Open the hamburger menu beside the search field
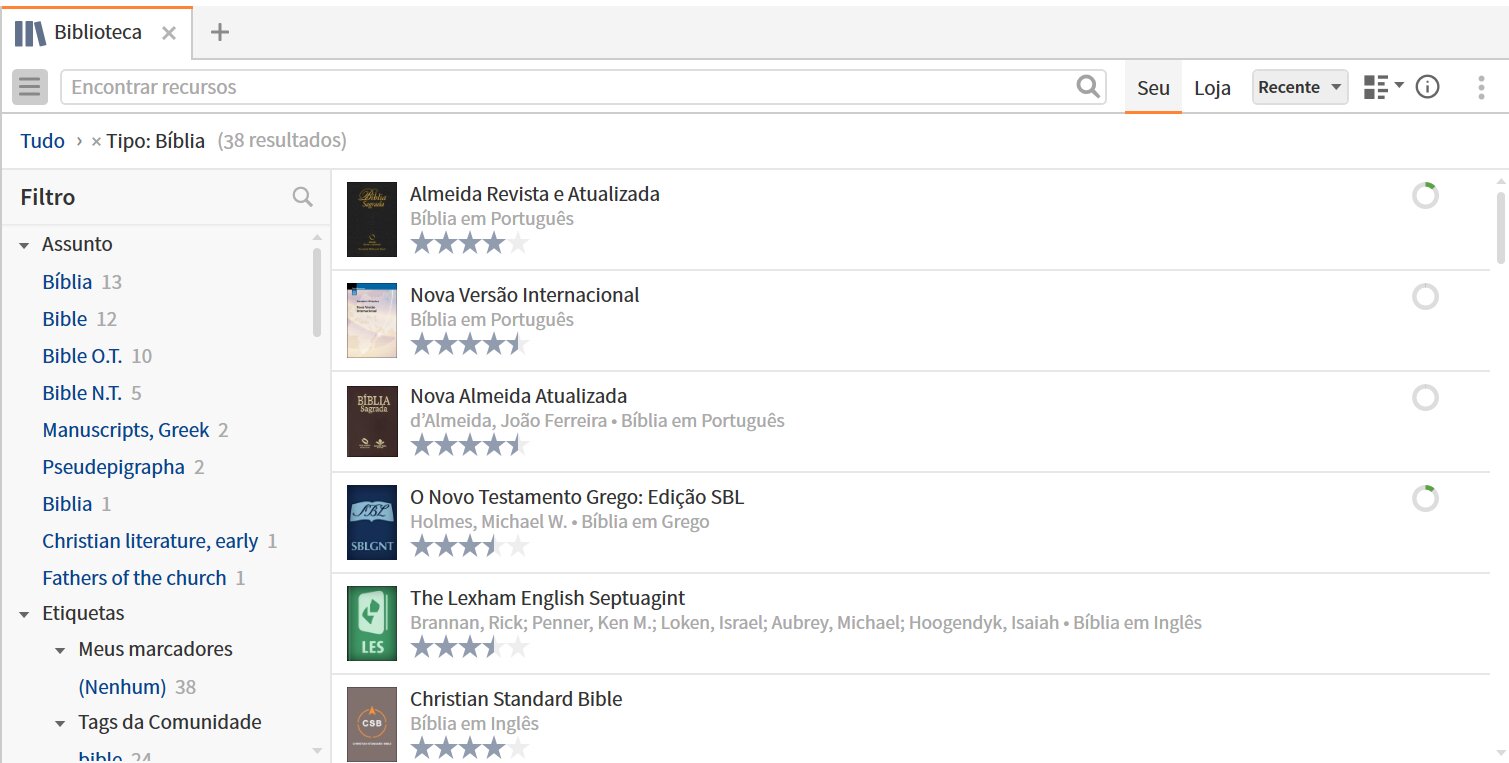The image size is (1509, 763). tap(30, 87)
